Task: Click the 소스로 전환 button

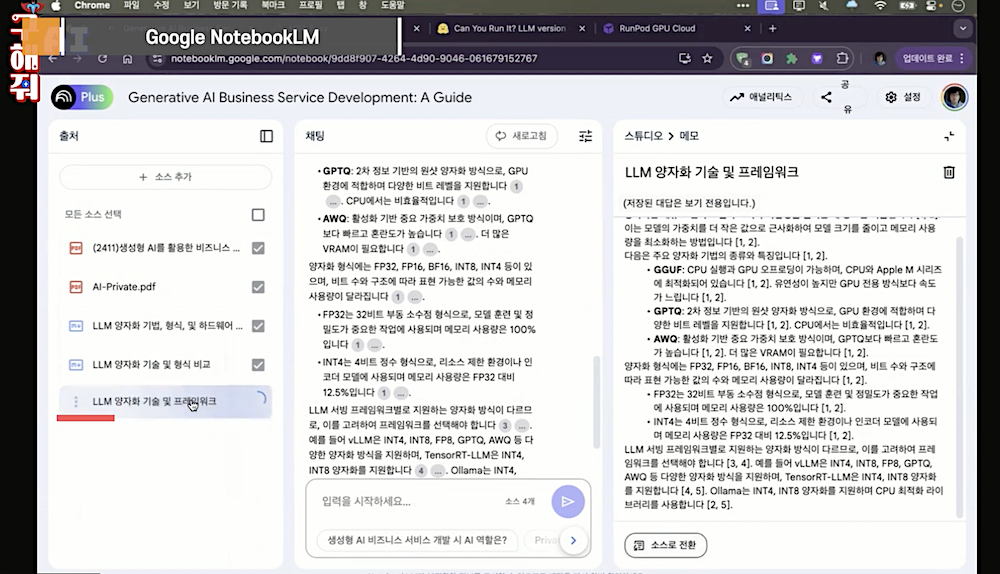Action: [x=666, y=545]
